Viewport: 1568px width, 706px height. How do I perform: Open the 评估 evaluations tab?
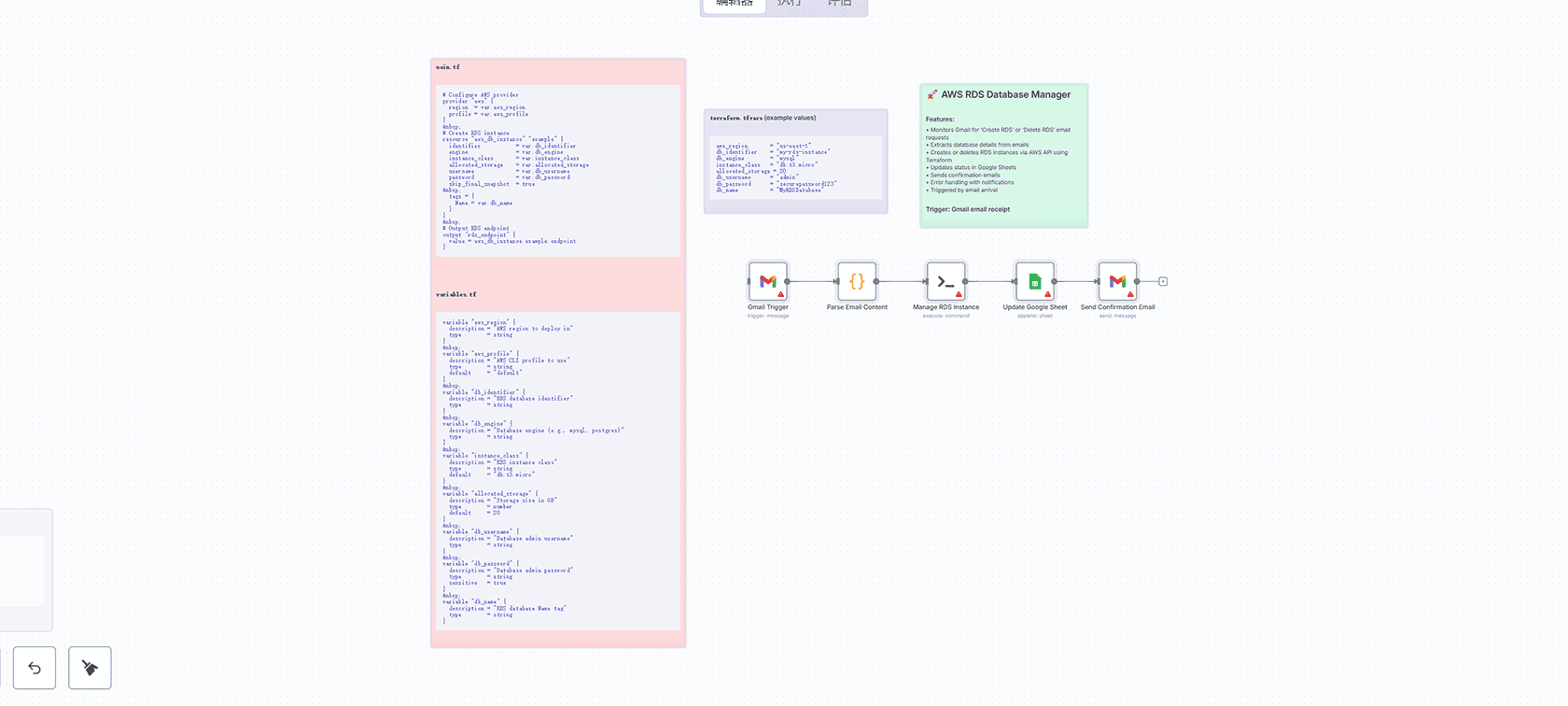pyautogui.click(x=840, y=5)
